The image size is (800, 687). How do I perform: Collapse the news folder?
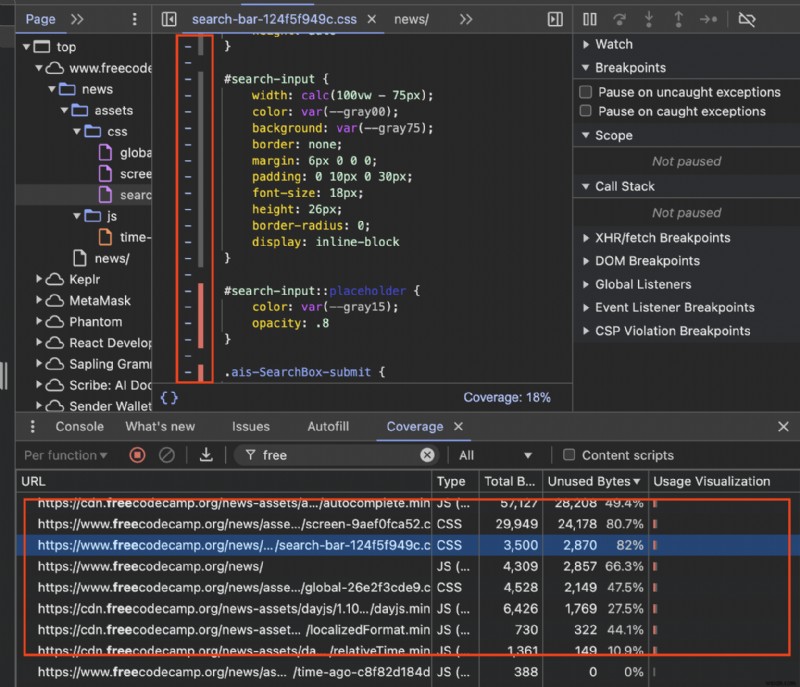(52, 89)
